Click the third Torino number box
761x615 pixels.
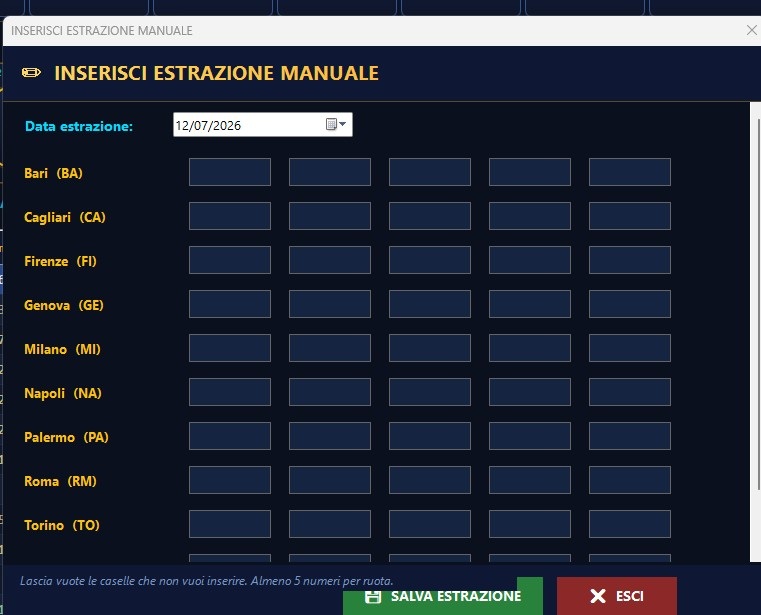(x=430, y=524)
